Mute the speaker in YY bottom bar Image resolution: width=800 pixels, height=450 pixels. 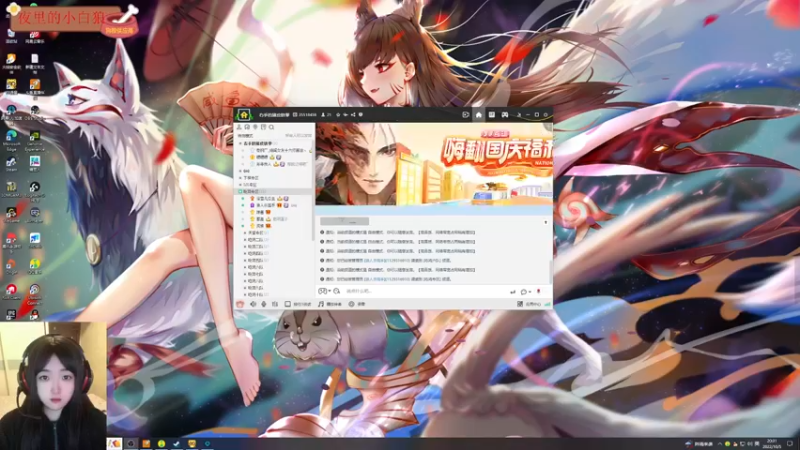[253, 304]
